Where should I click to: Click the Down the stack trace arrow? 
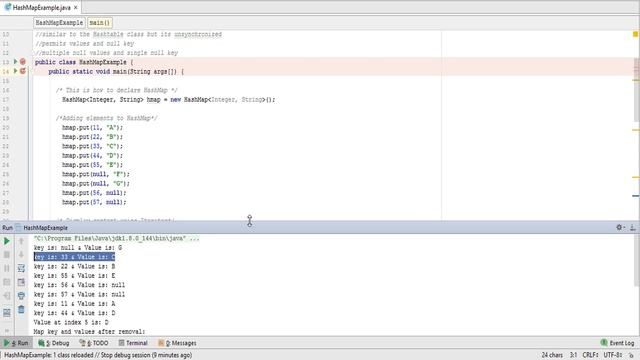(21, 255)
